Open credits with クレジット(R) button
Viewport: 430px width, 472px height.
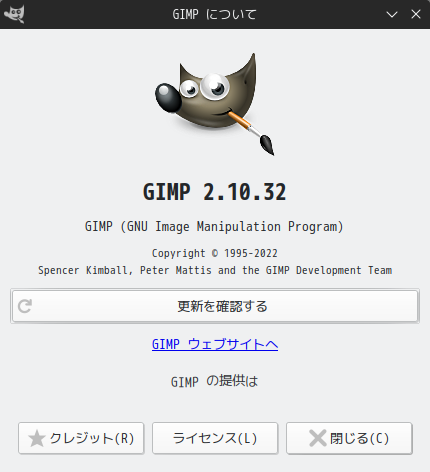point(81,438)
